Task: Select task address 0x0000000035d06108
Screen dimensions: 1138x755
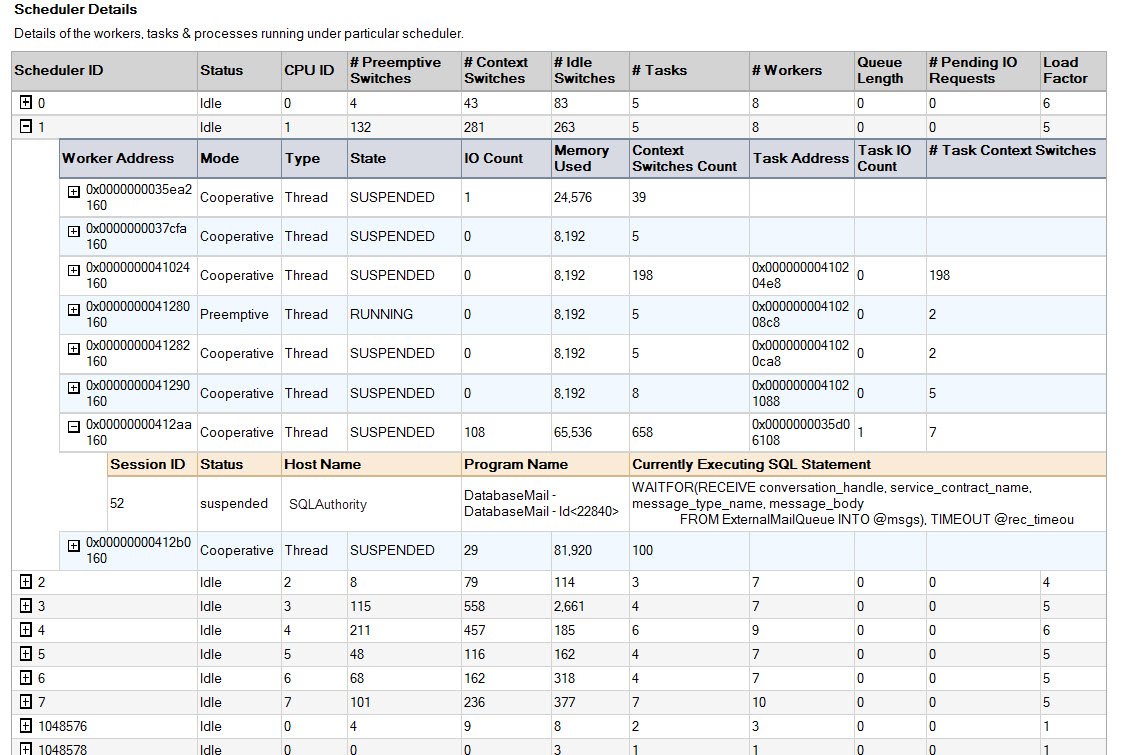Action: pyautogui.click(x=801, y=432)
